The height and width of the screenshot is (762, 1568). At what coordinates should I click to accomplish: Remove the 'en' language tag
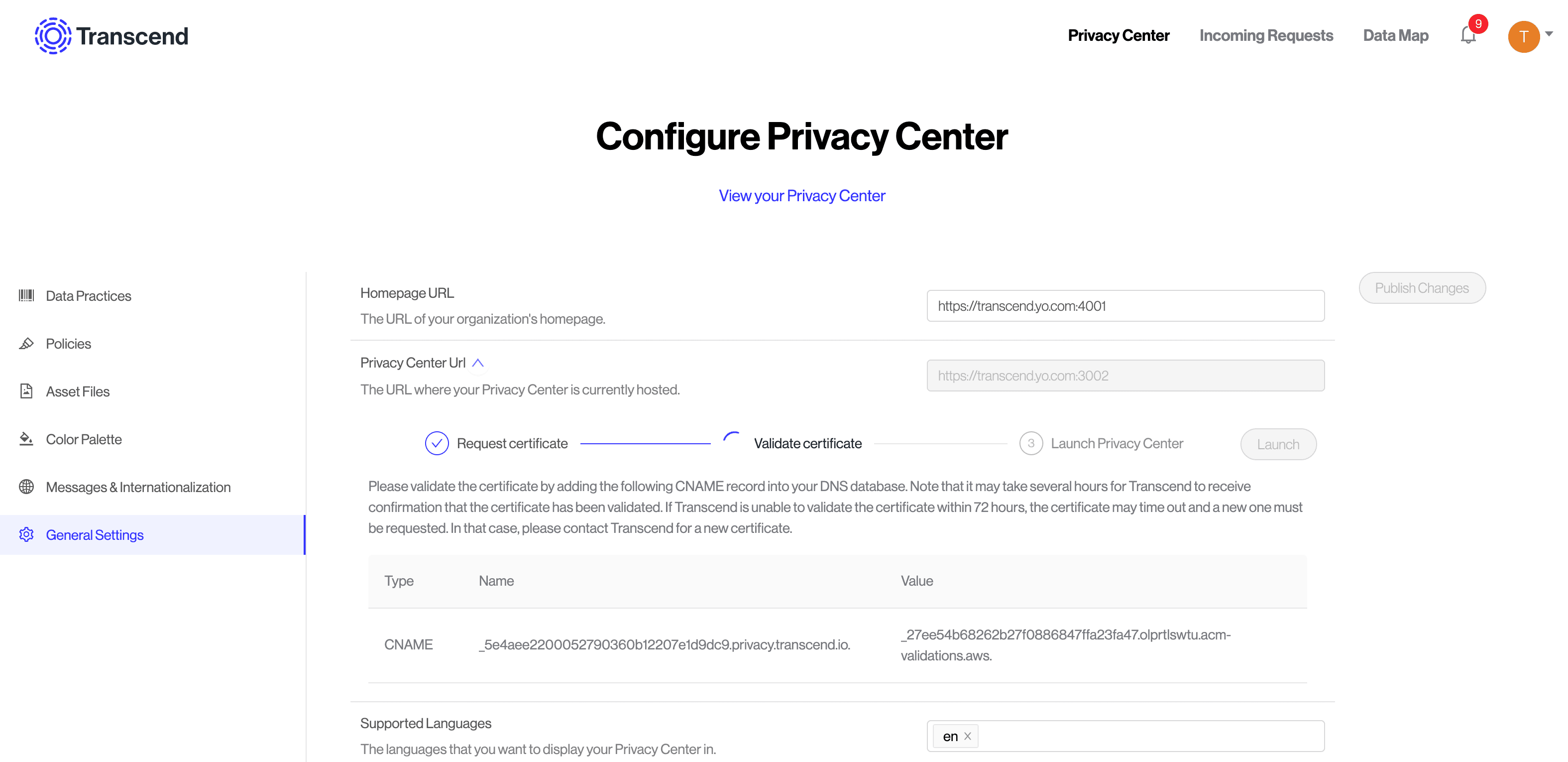(x=968, y=736)
